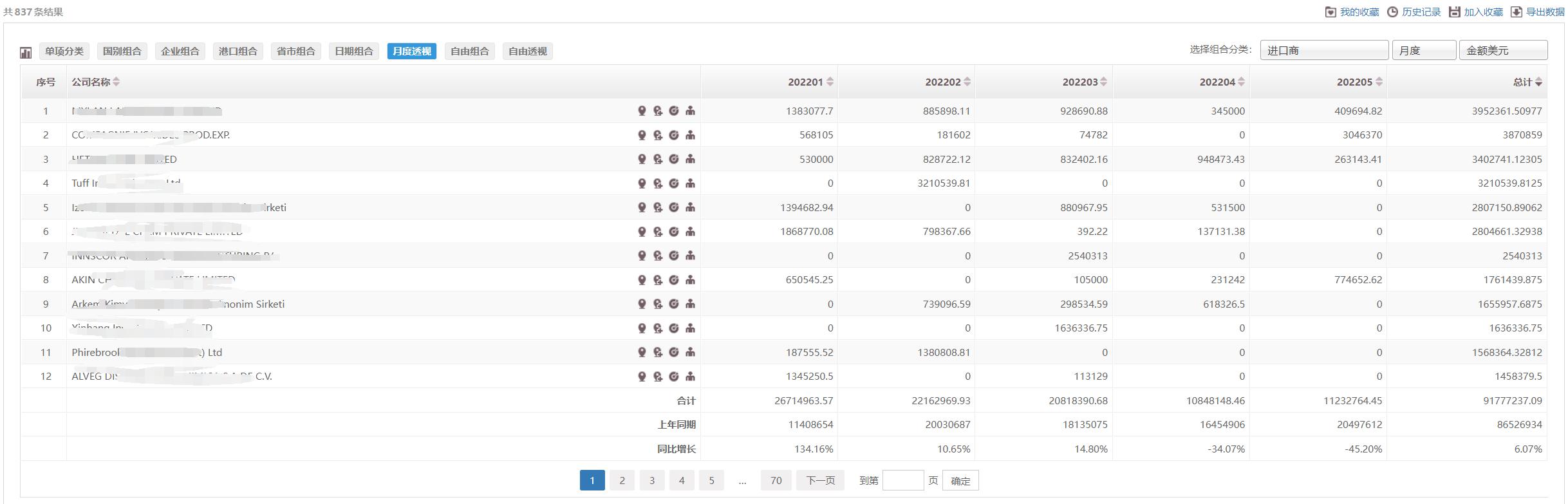Click the map pin icon in row 10

[642, 328]
